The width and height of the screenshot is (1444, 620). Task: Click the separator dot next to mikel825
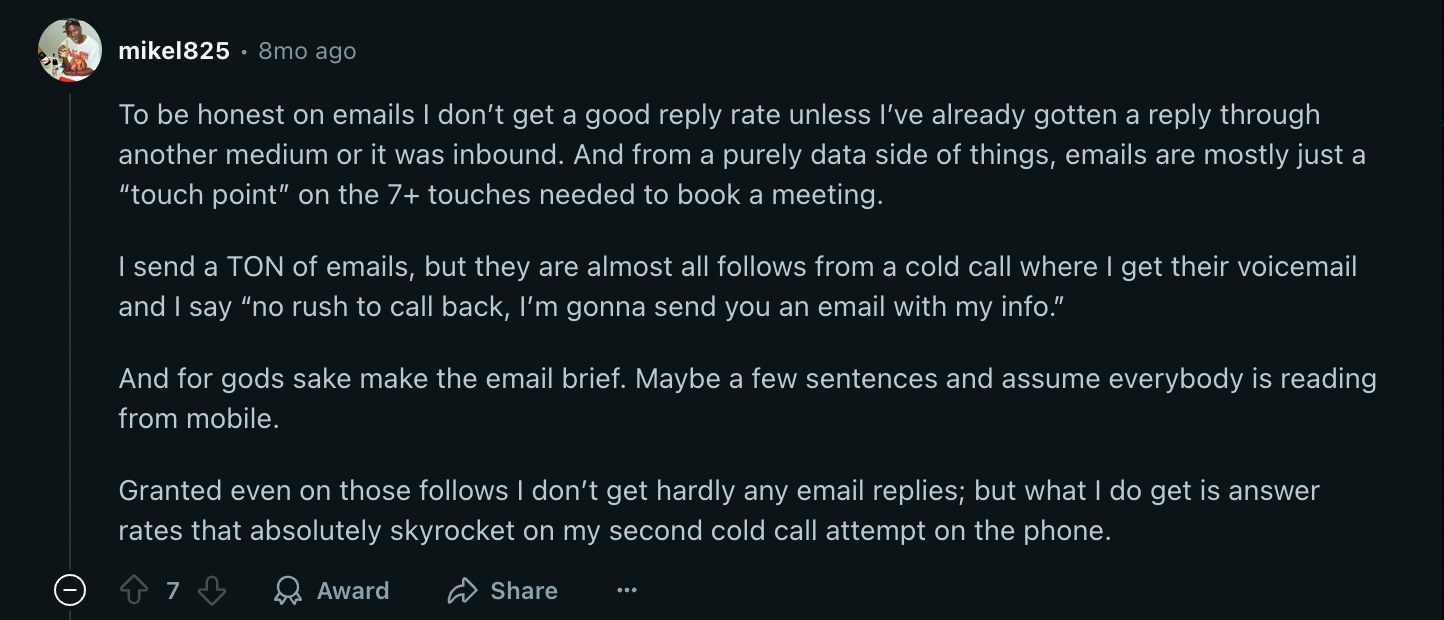[245, 53]
